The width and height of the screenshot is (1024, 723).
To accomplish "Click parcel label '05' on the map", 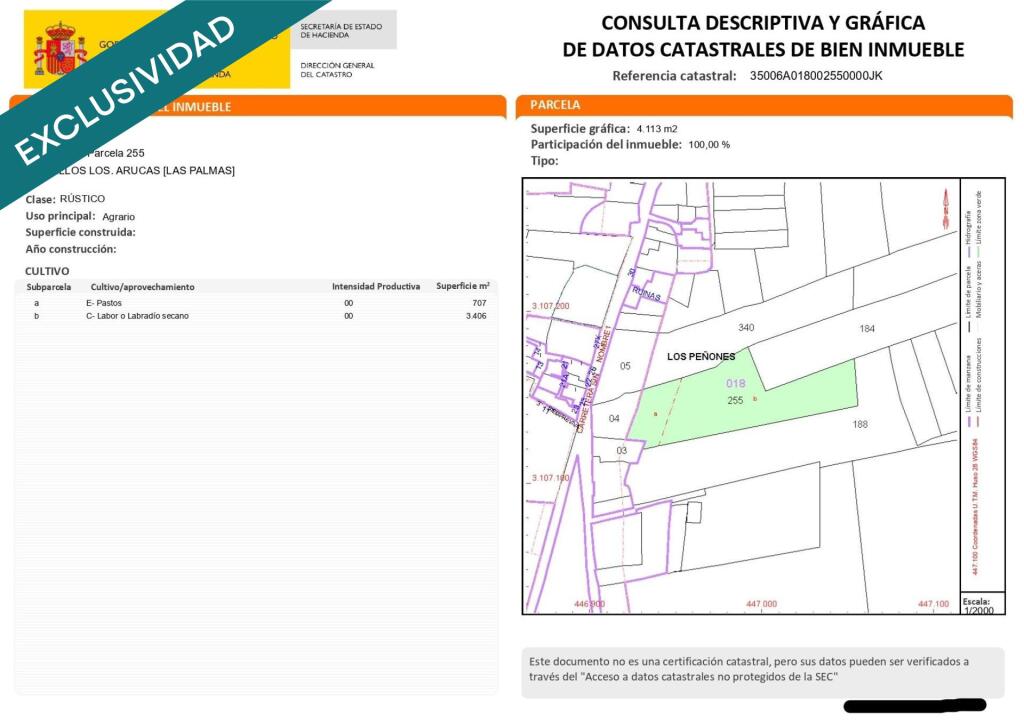I will tap(625, 366).
